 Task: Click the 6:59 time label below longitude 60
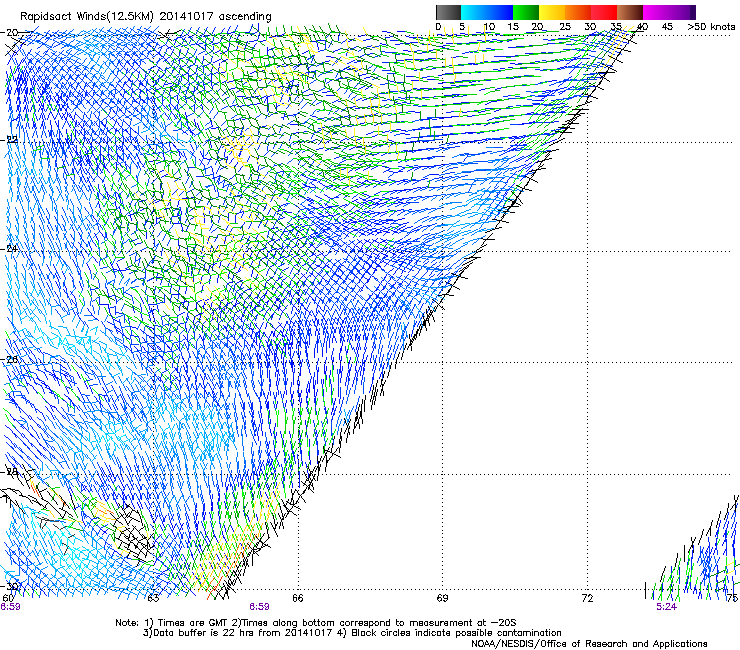click(x=10, y=607)
